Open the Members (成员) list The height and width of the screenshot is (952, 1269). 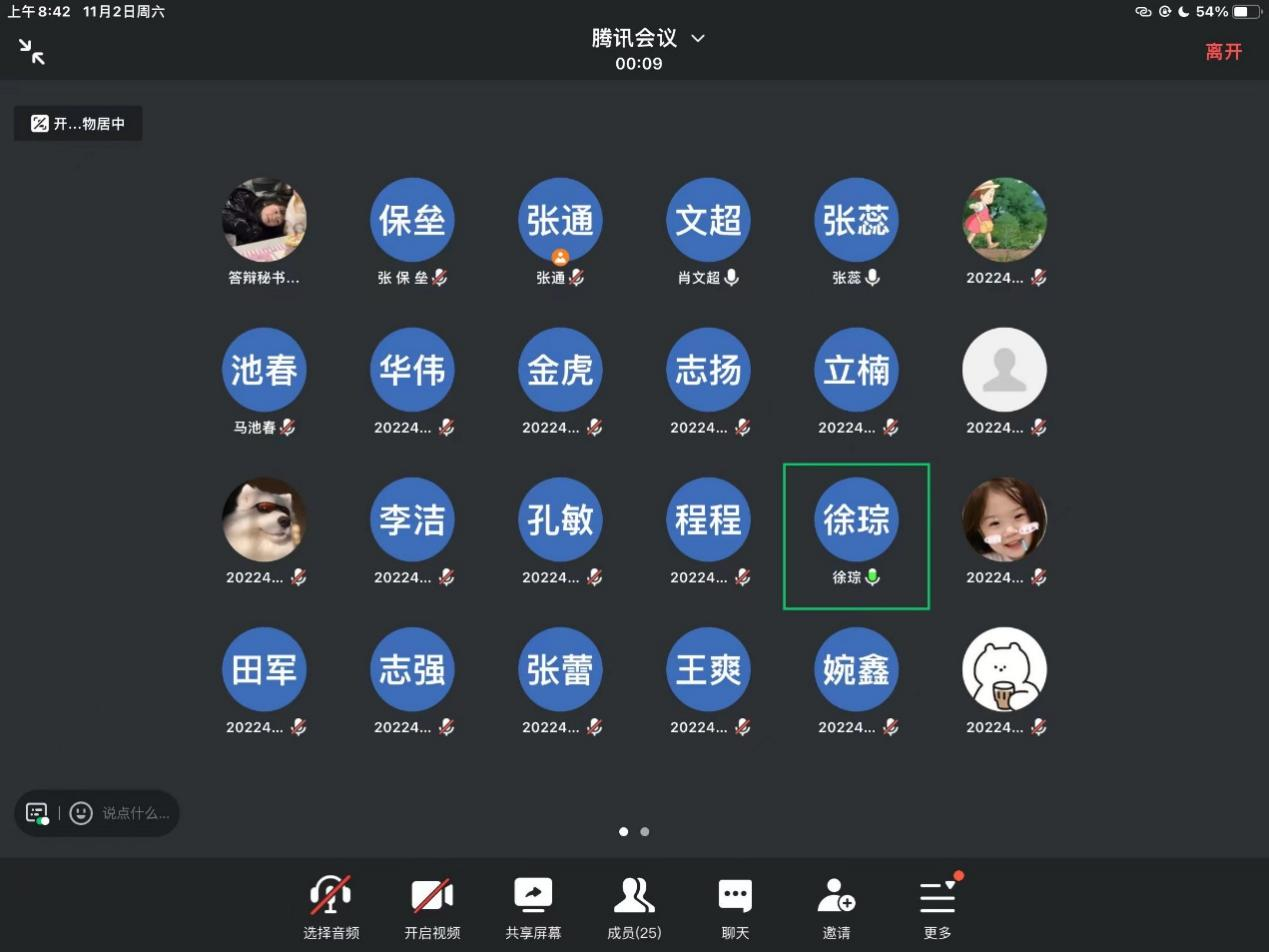point(634,908)
